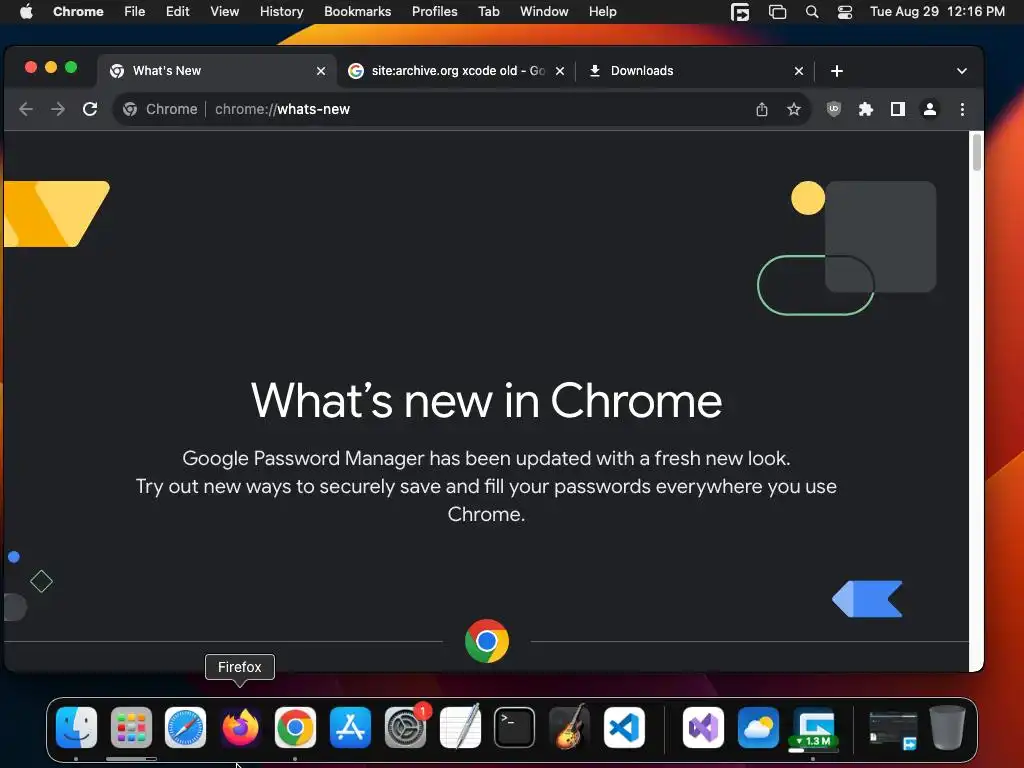Click the Chrome icon in the Dock
The image size is (1024, 768).
coord(295,727)
